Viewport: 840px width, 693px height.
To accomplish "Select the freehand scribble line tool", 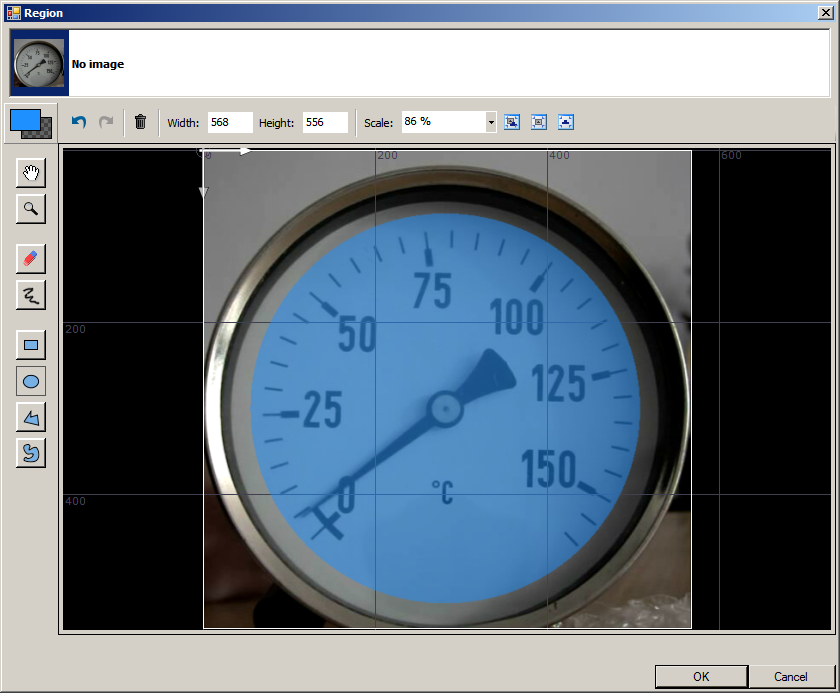I will (31, 294).
